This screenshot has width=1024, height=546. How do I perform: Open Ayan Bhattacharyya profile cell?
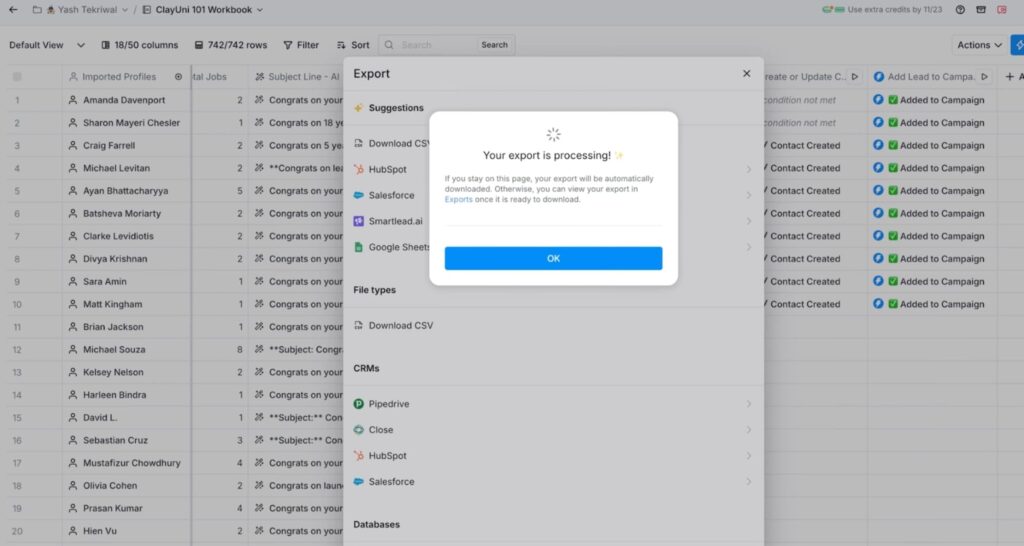(x=127, y=191)
